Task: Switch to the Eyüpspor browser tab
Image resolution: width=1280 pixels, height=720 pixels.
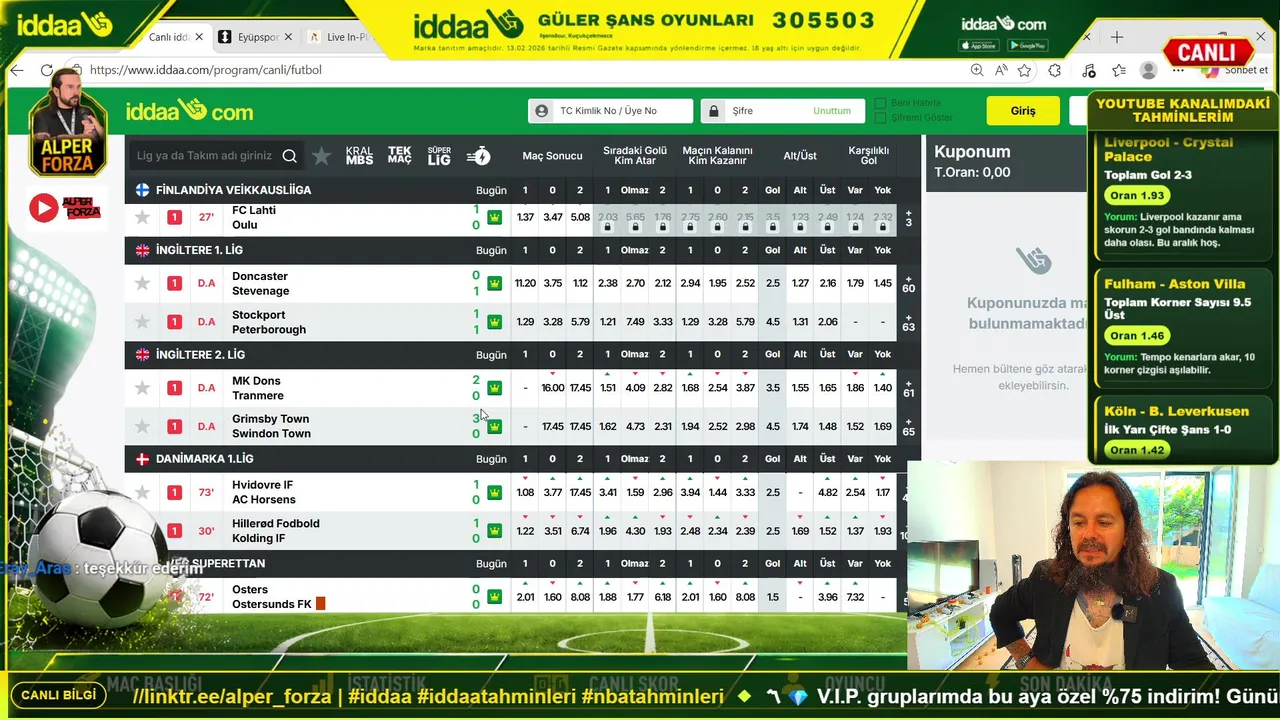Action: [x=258, y=37]
